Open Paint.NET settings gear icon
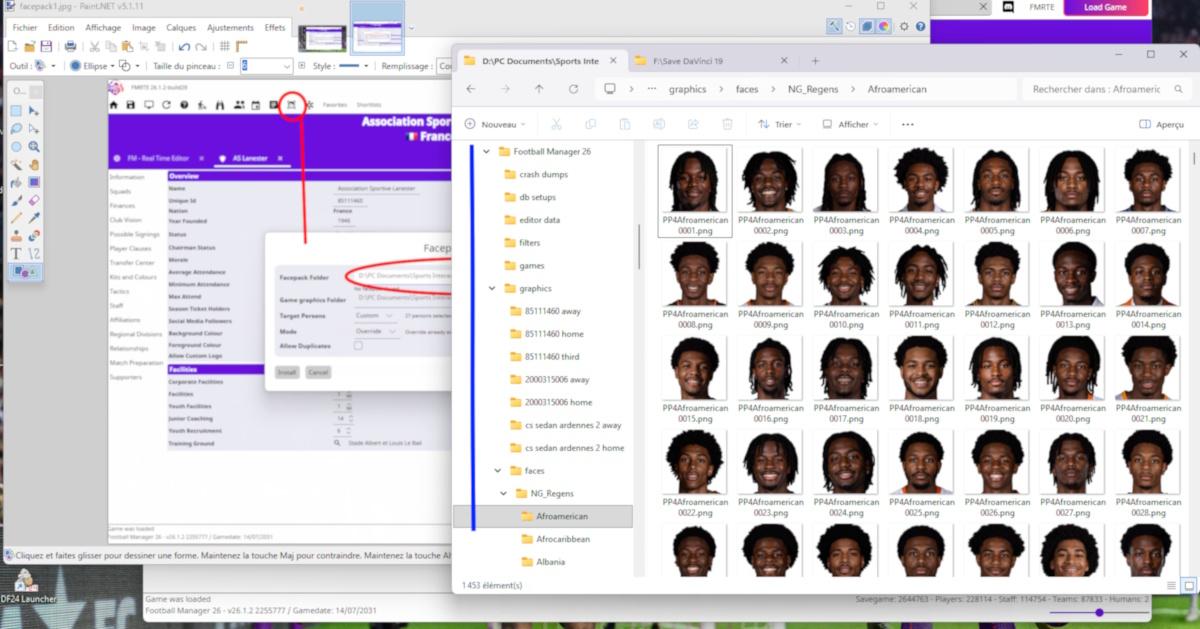This screenshot has width=1200, height=629. pyautogui.click(x=904, y=27)
